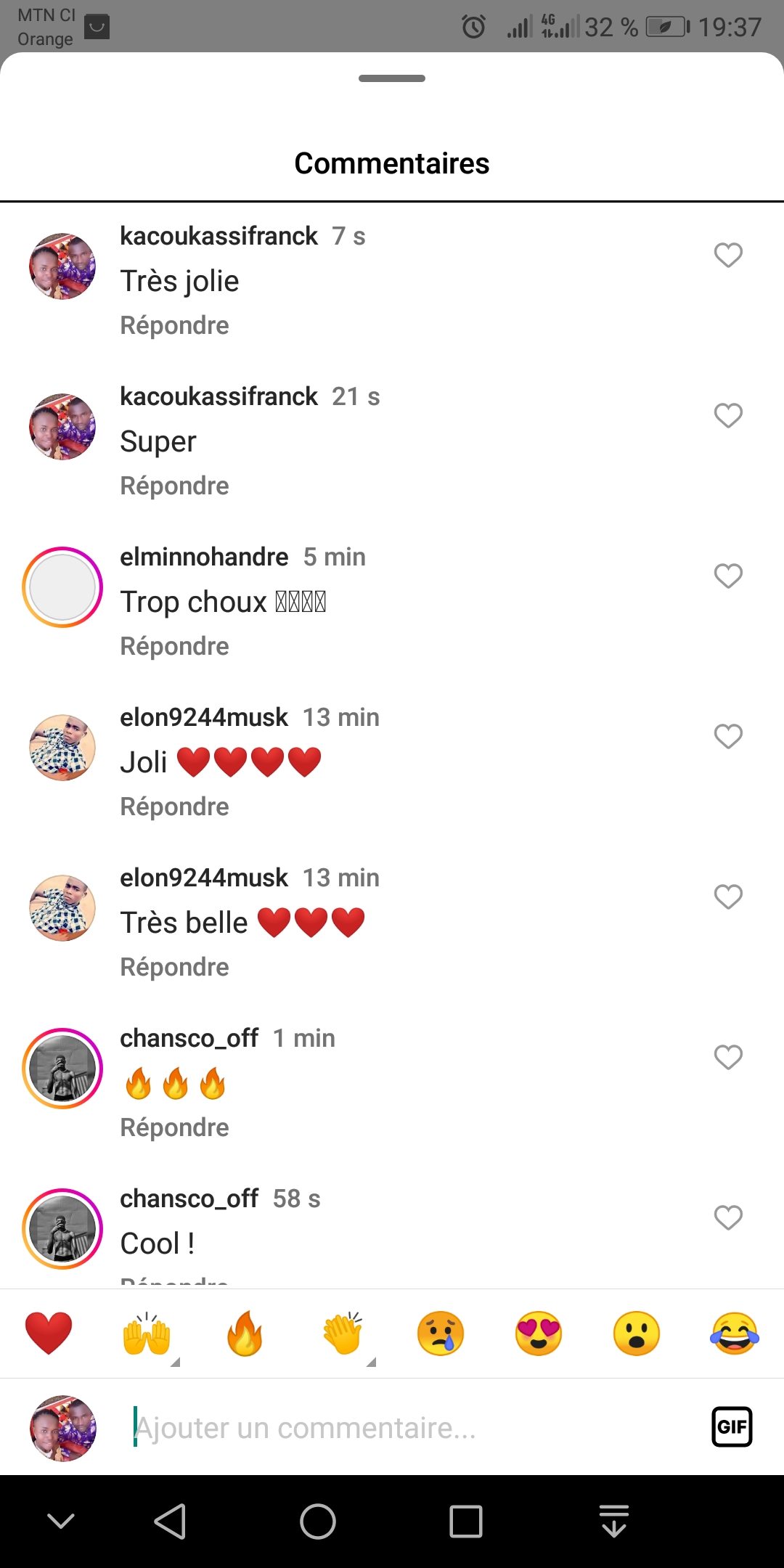This screenshot has width=784, height=1568.
Task: Tap the raised hands emoji reaction
Action: [147, 1334]
